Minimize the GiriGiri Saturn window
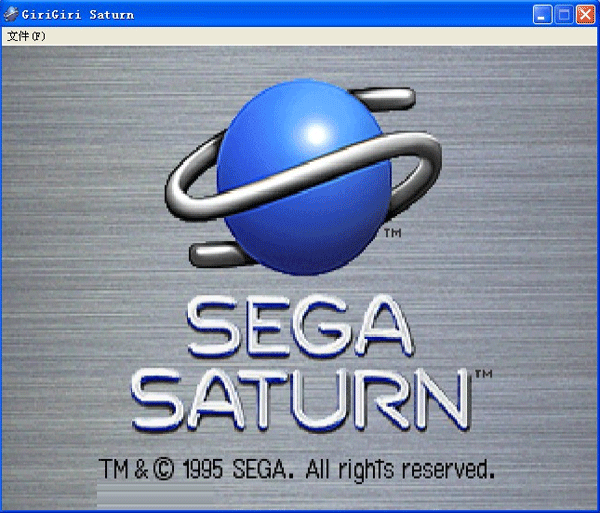The image size is (600, 513). point(542,15)
